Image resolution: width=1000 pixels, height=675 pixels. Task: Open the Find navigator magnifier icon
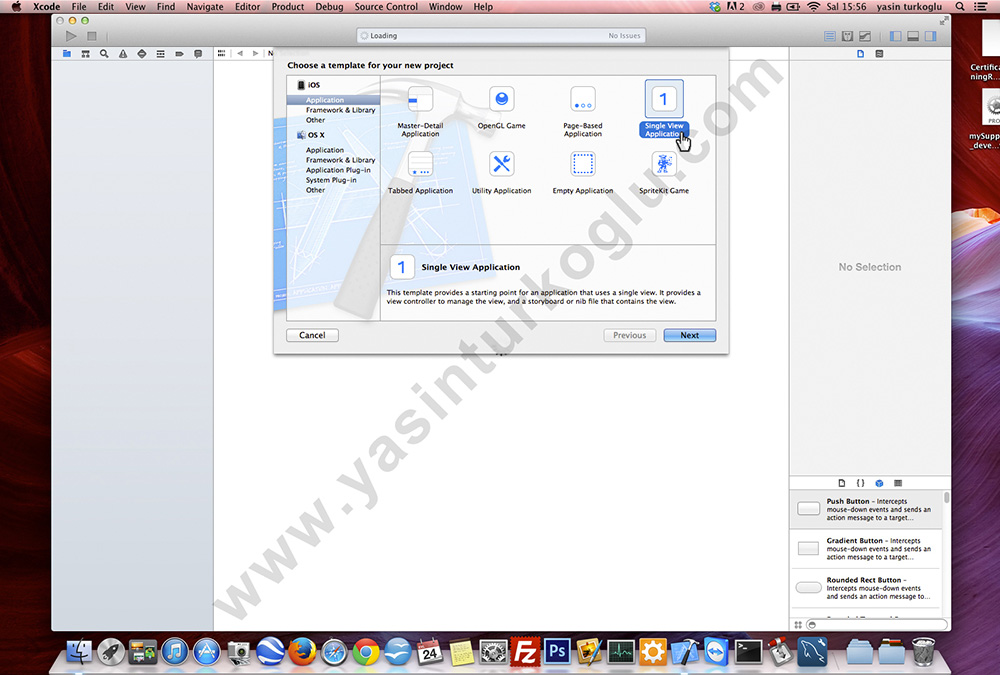pos(104,54)
